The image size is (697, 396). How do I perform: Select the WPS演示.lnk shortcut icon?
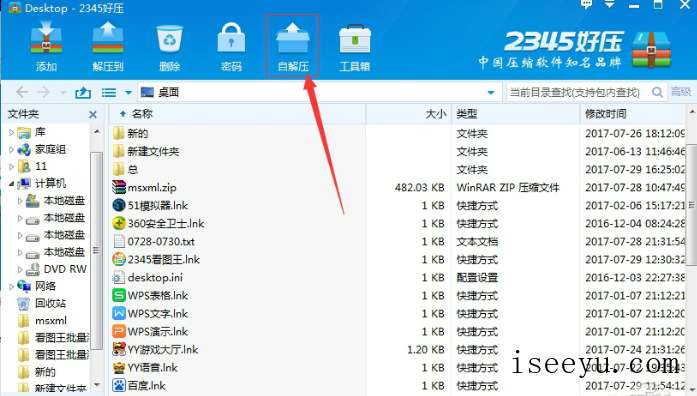coord(119,332)
